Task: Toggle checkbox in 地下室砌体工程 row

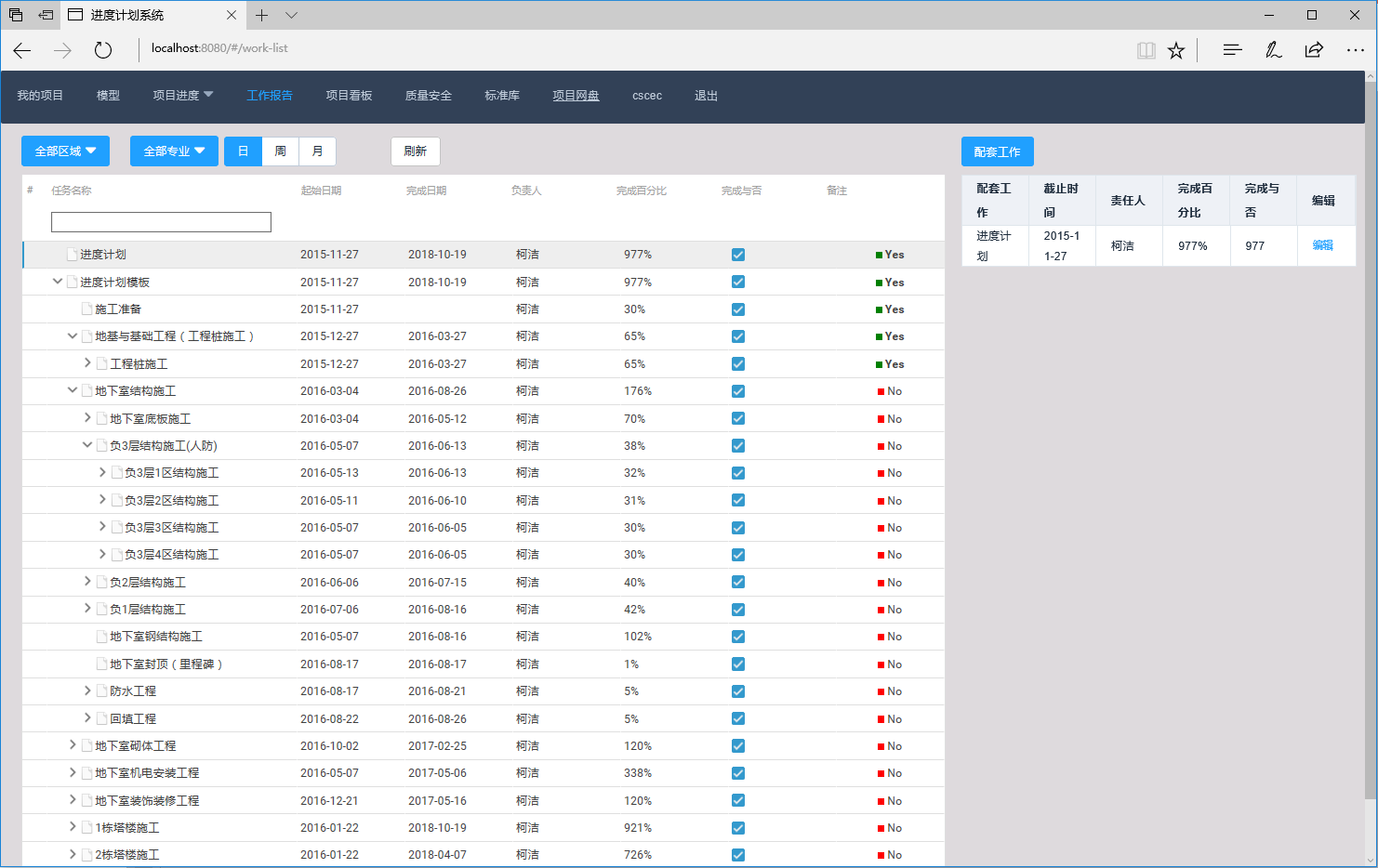Action: point(738,745)
